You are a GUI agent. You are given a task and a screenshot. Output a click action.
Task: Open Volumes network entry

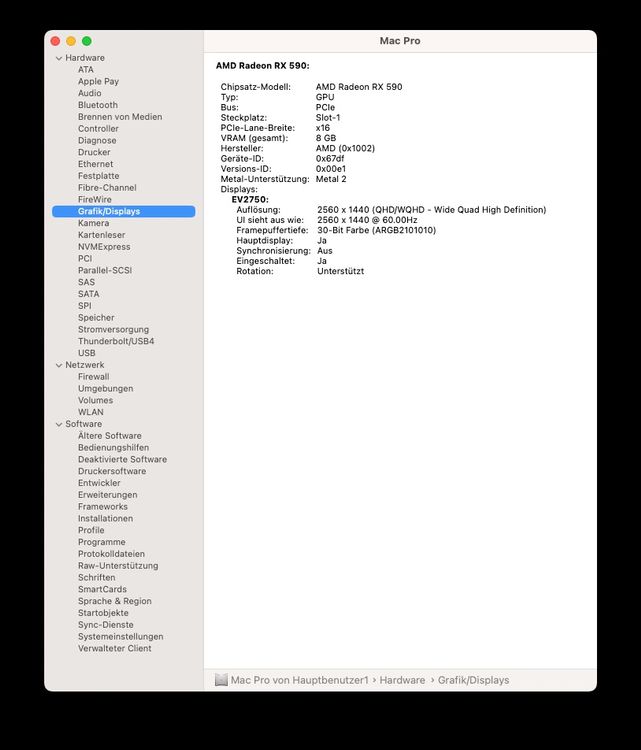coord(95,400)
